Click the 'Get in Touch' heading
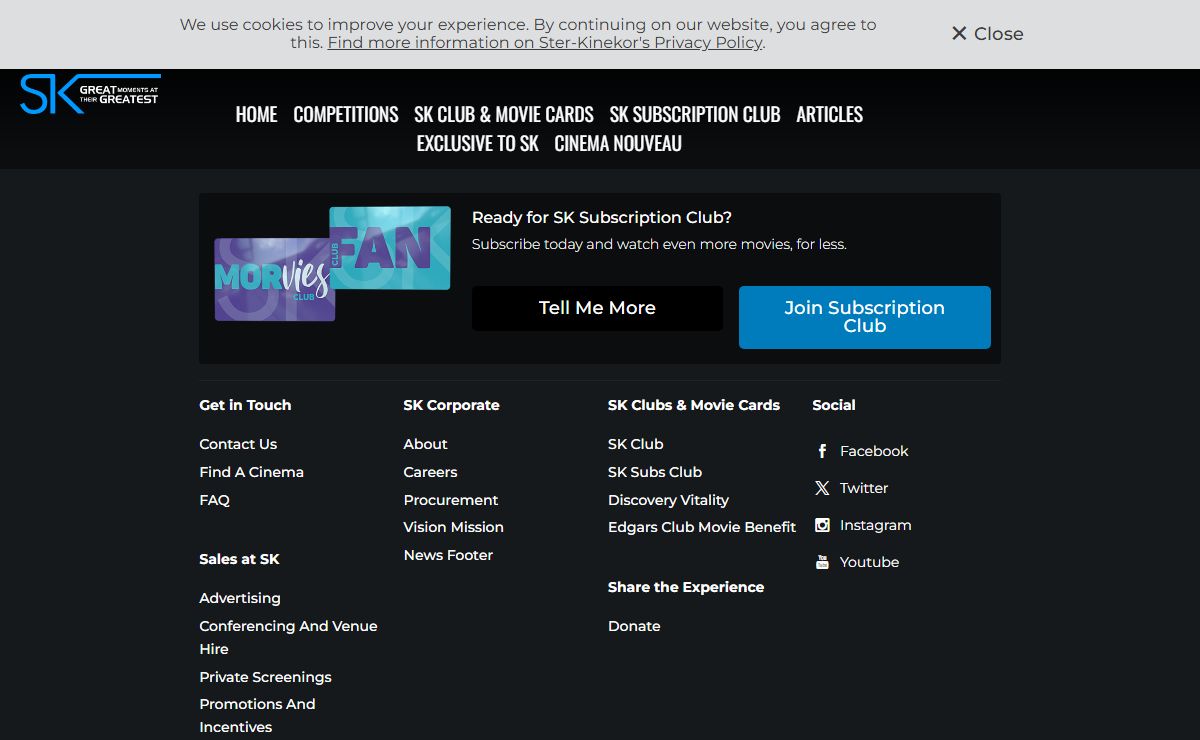The image size is (1200, 740). [x=245, y=405]
